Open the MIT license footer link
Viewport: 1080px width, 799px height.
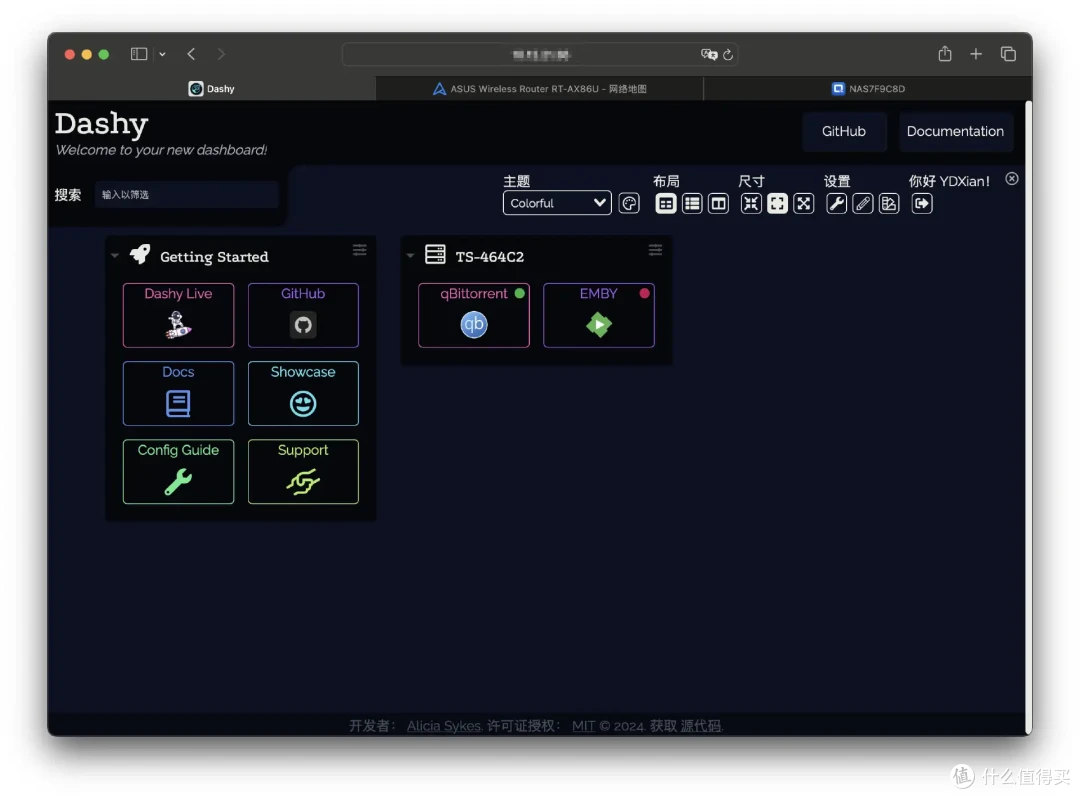point(583,726)
